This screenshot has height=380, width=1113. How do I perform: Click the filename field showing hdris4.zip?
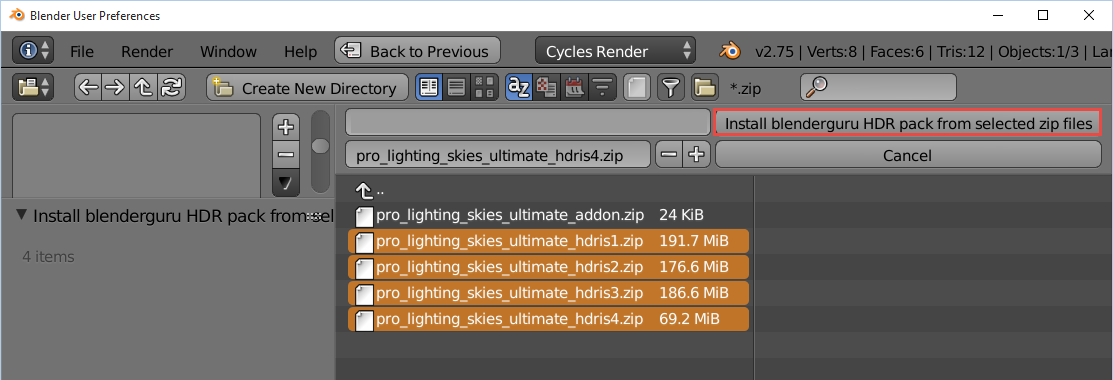(498, 153)
